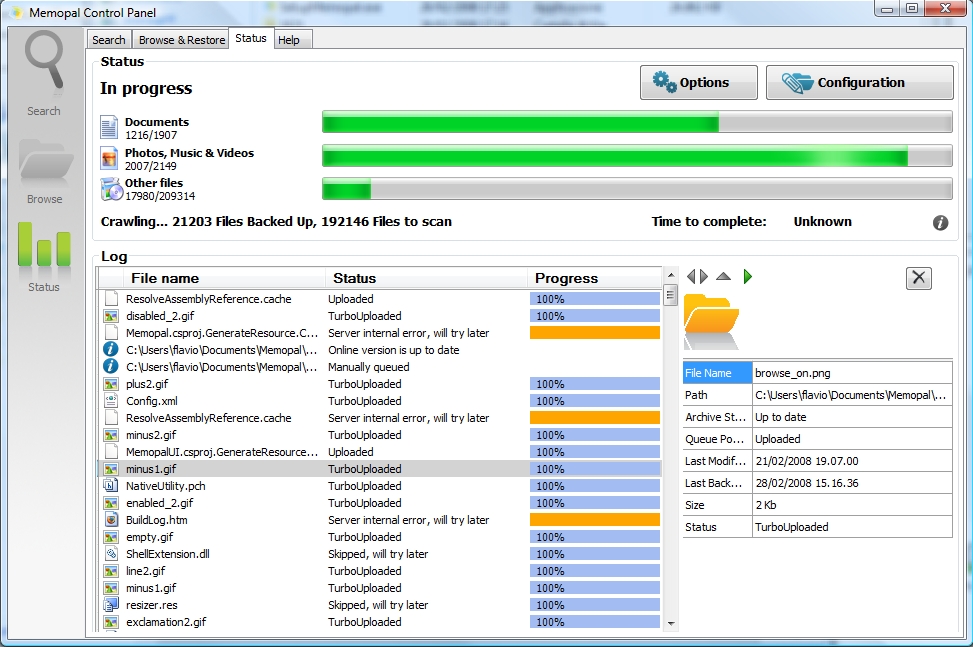Select Memopal.csproj.GenerateResource.C... log row
973x647 pixels.
pos(380,332)
